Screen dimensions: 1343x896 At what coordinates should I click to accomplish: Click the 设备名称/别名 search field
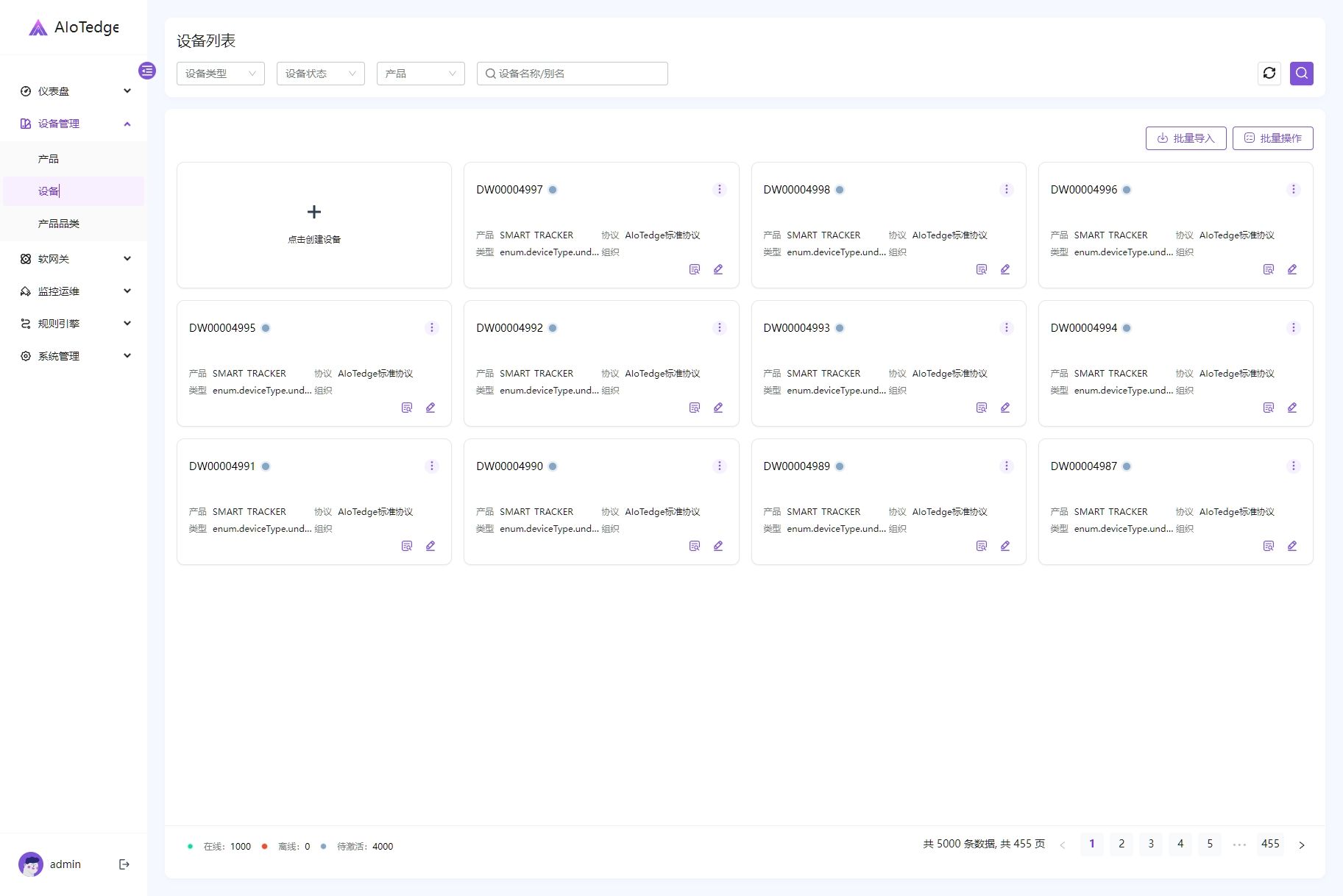573,74
